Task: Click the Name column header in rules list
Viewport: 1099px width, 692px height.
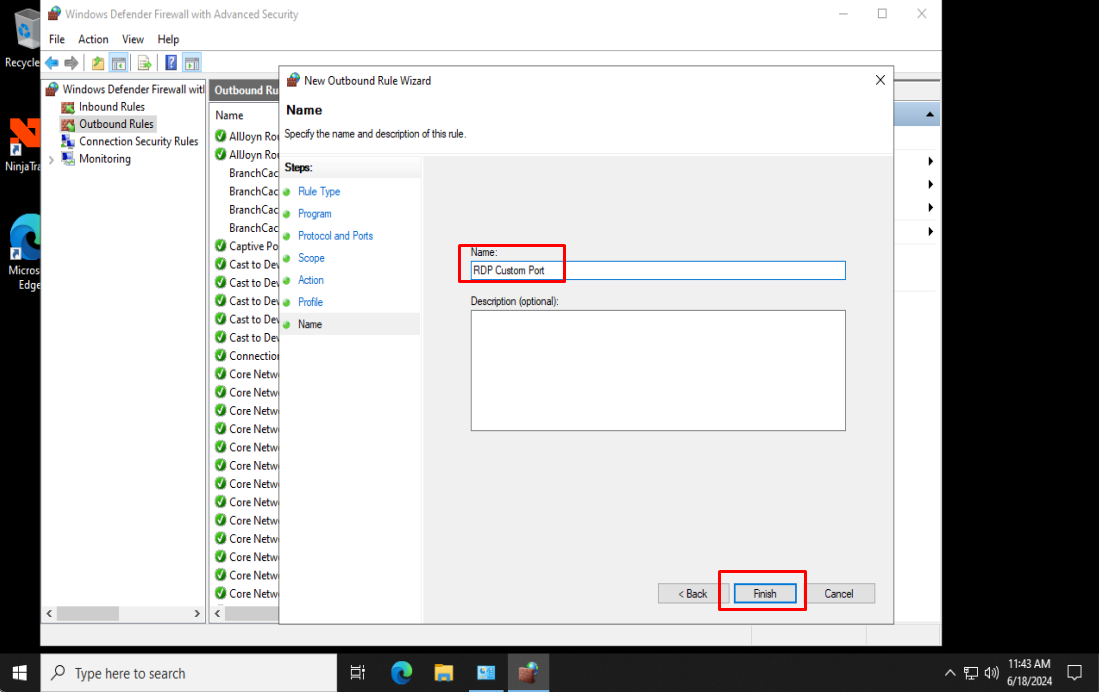Action: point(229,115)
